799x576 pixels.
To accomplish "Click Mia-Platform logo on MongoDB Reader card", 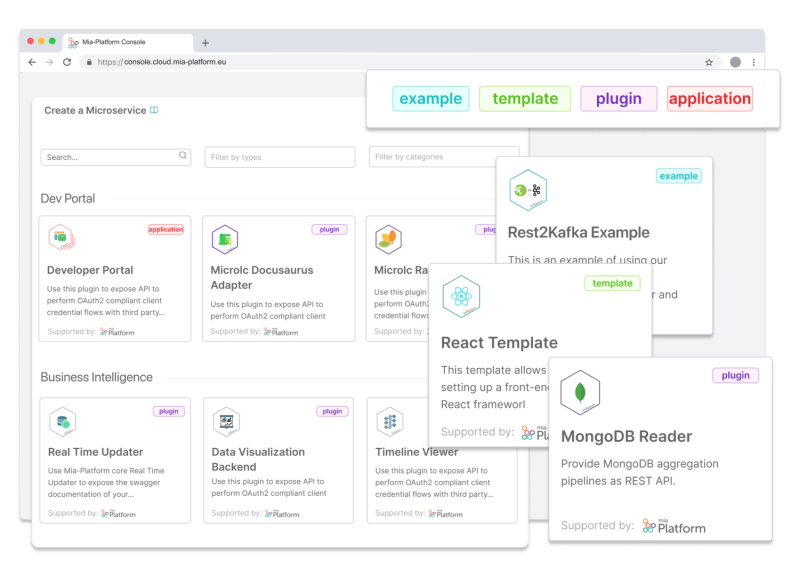I will 674,526.
